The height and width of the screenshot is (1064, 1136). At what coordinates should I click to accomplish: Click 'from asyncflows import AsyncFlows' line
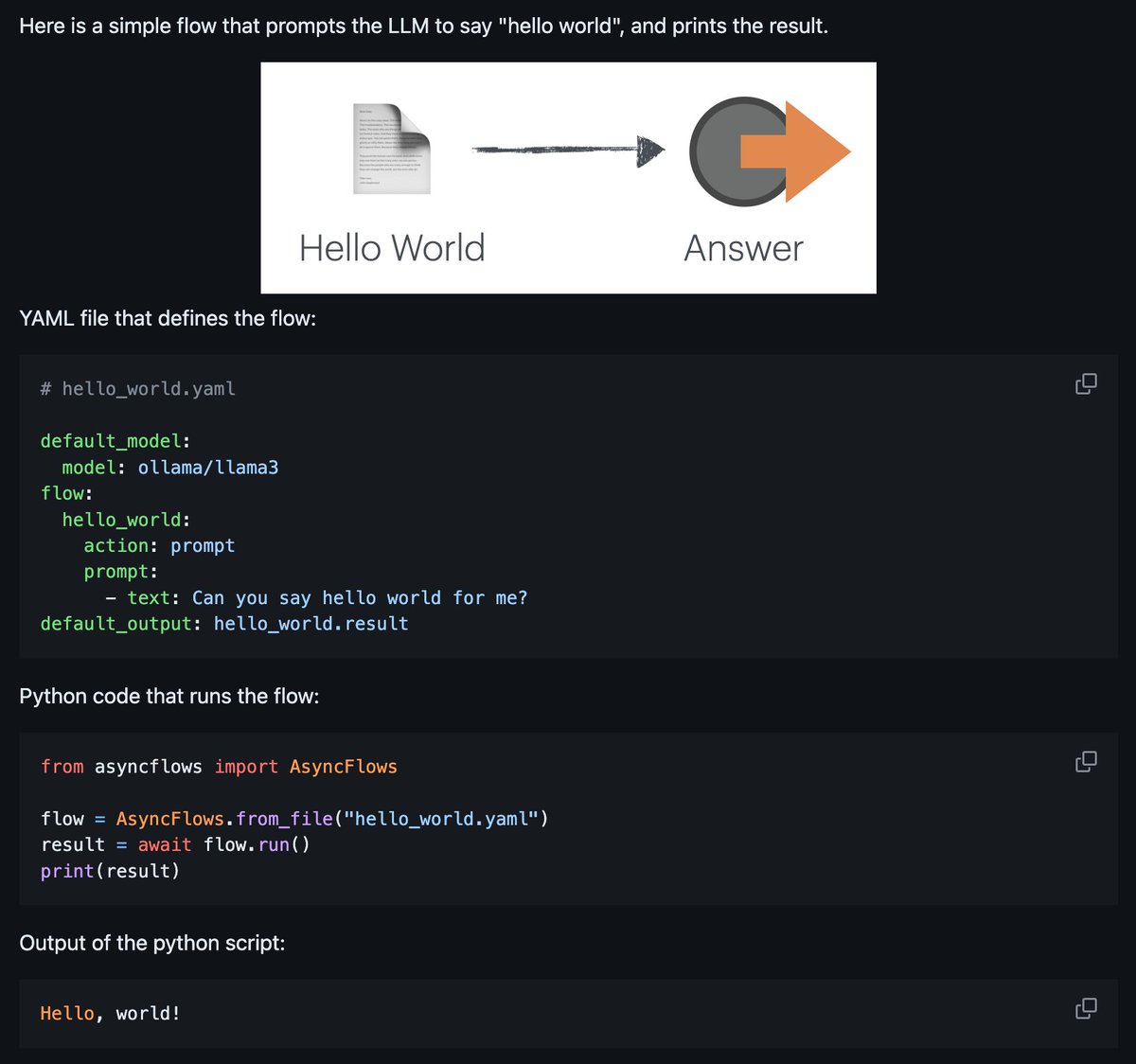219,767
